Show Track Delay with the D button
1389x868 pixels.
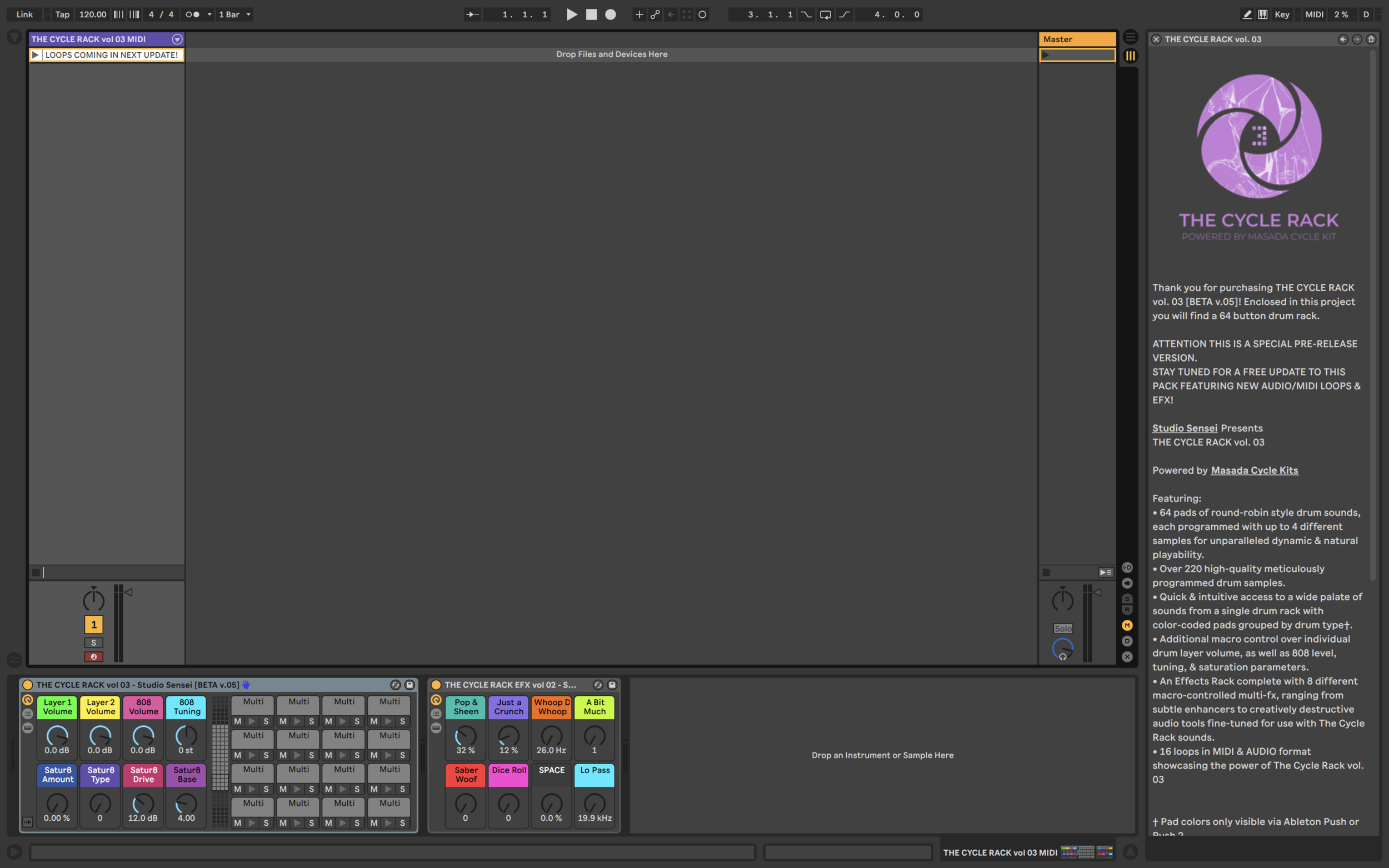pos(1127,641)
